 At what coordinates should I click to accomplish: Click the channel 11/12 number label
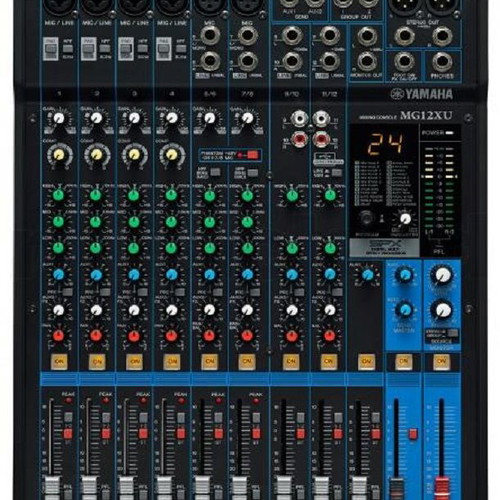(x=329, y=94)
